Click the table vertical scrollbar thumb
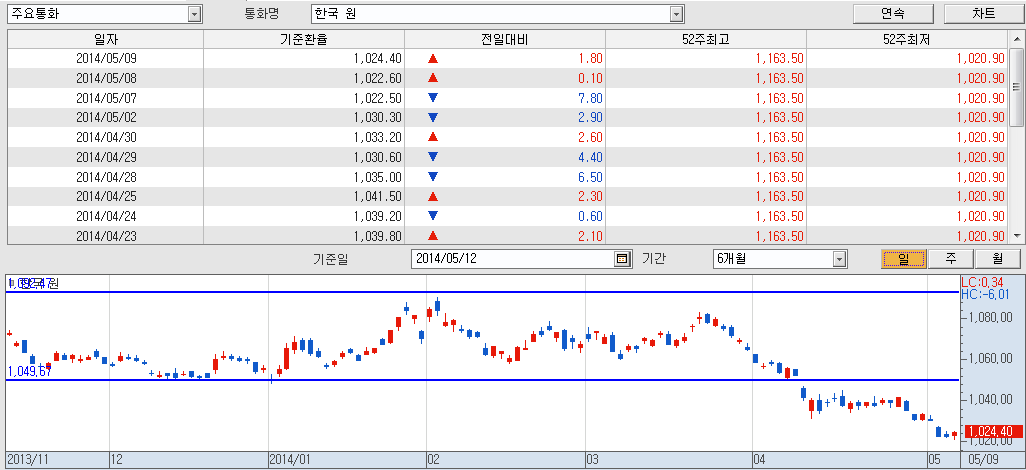This screenshot has width=1026, height=470. click(1016, 87)
